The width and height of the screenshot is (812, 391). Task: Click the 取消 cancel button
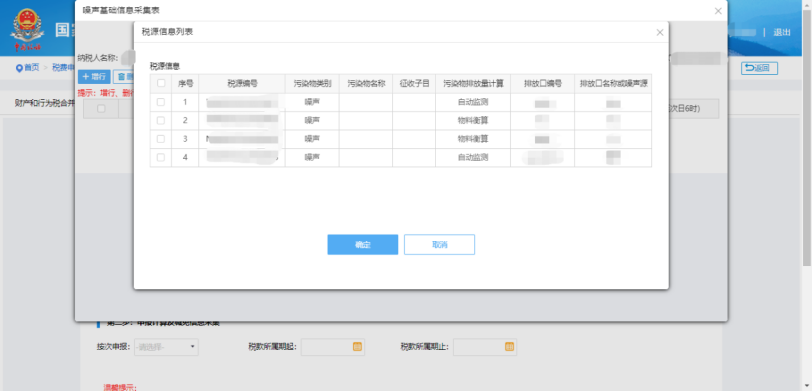(439, 244)
